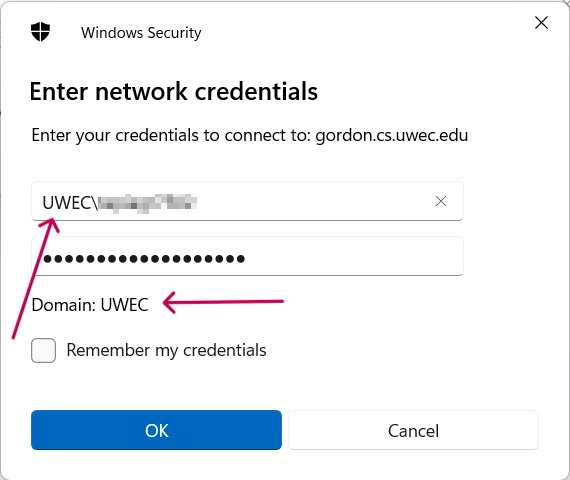570x480 pixels.
Task: Focus the password input field
Action: (247, 256)
